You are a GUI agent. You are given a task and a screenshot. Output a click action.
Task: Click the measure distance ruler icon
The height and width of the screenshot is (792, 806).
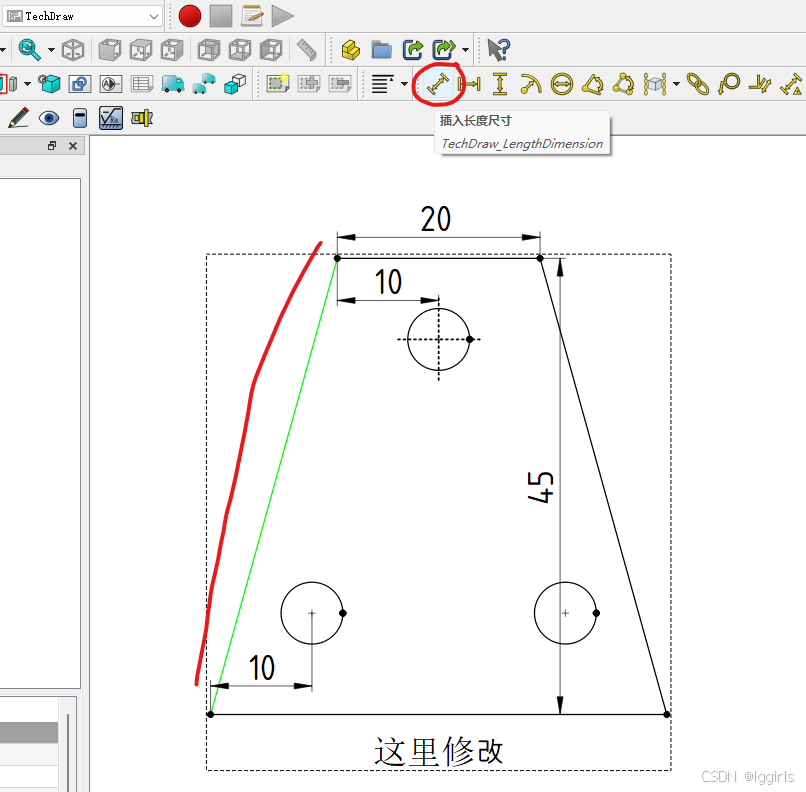[x=307, y=50]
